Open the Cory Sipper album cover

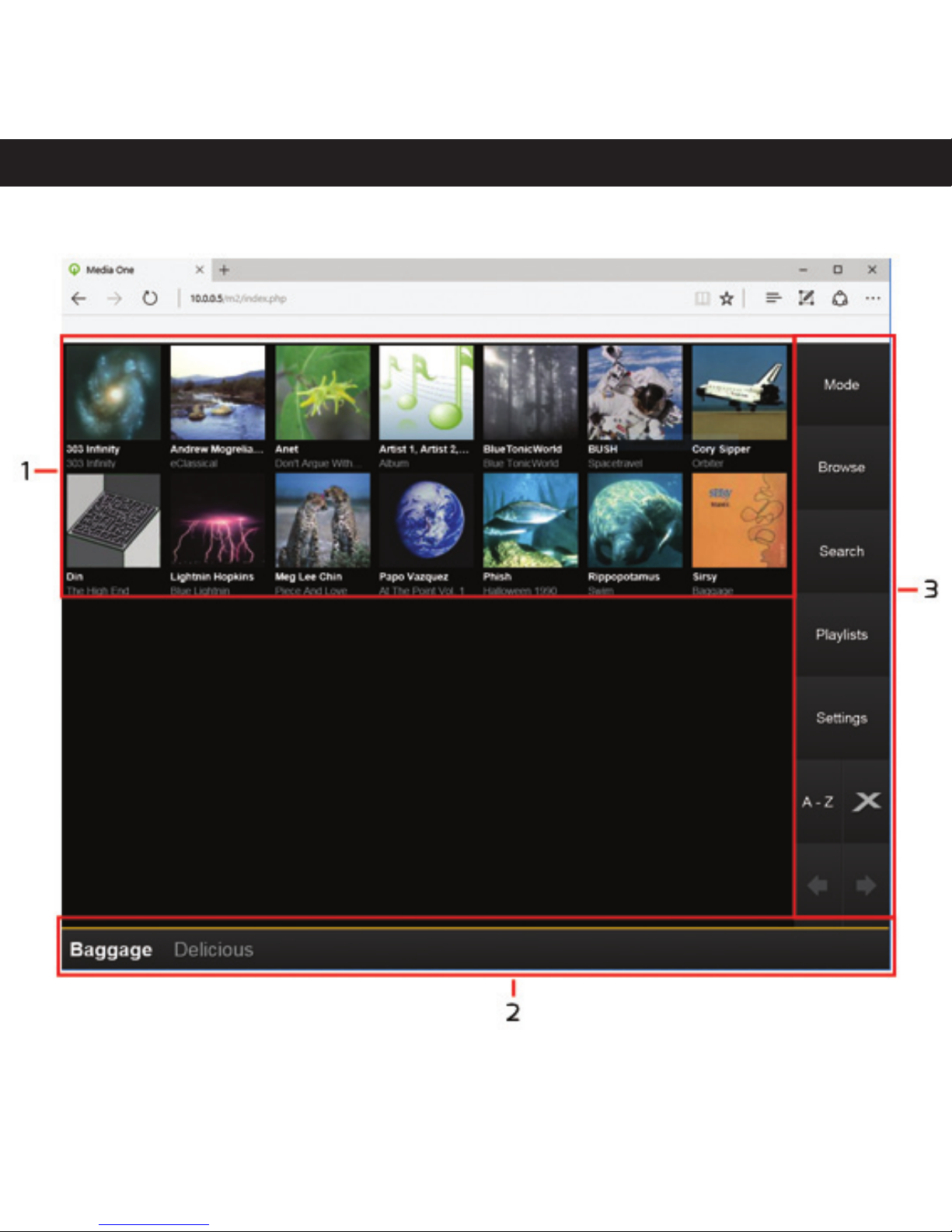pos(739,393)
